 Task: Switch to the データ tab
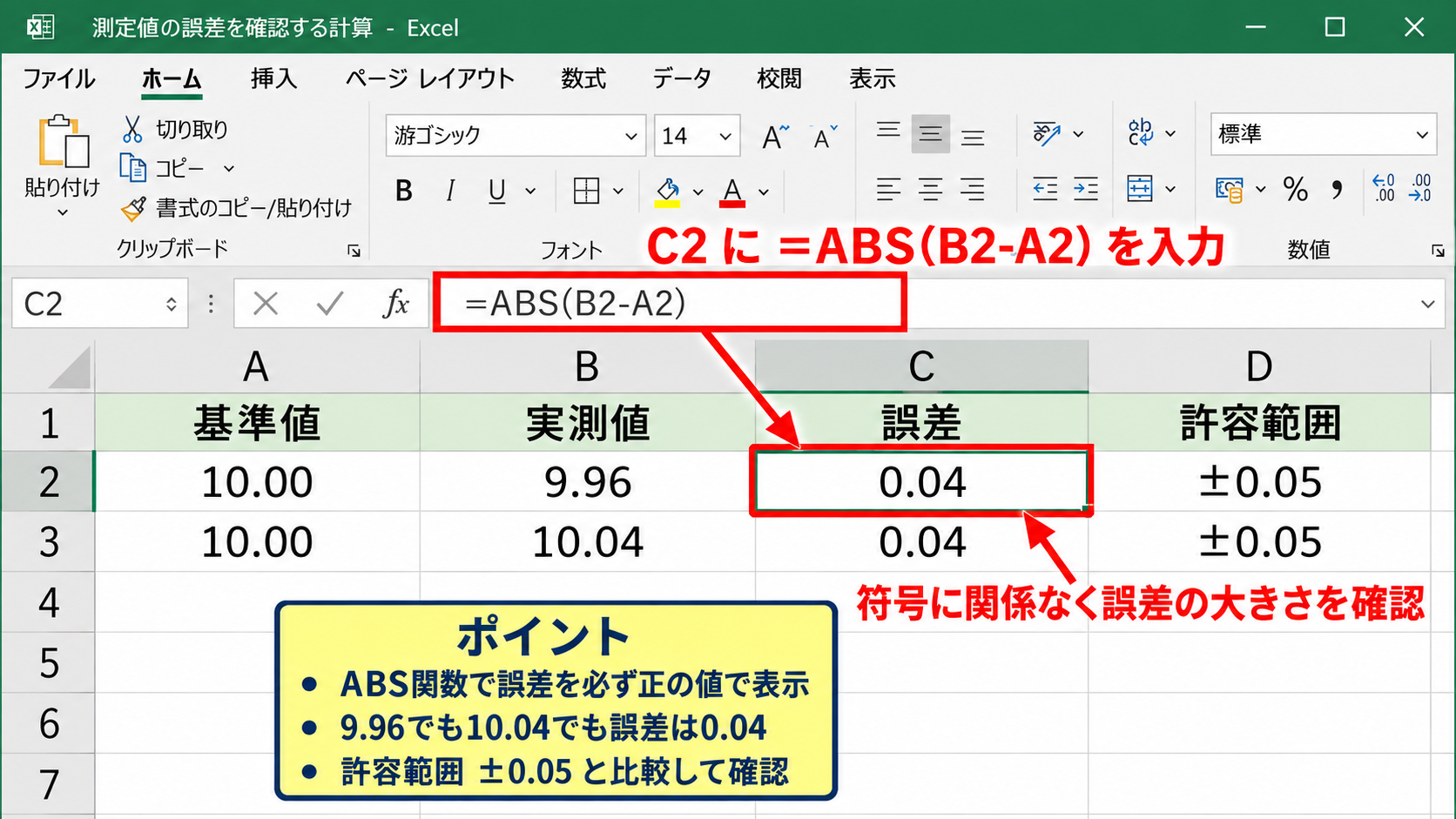tap(682, 78)
